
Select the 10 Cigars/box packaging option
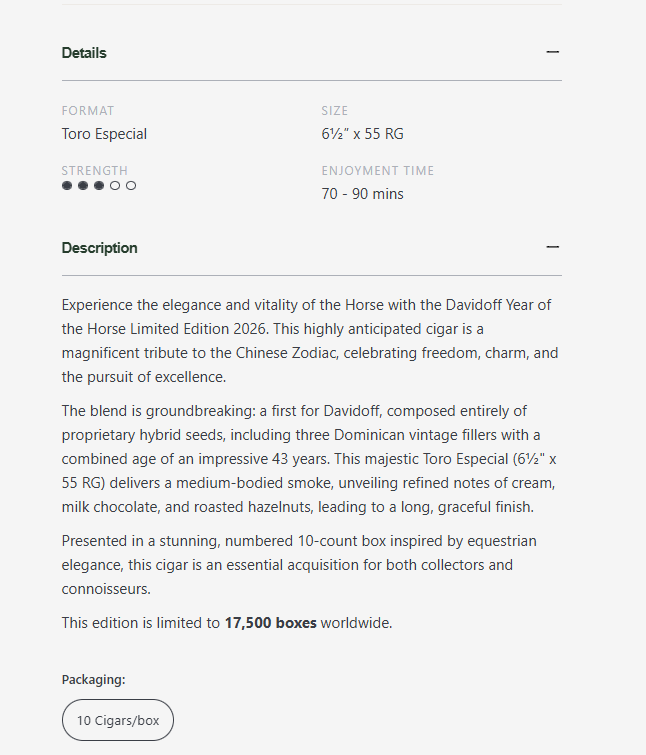point(118,720)
